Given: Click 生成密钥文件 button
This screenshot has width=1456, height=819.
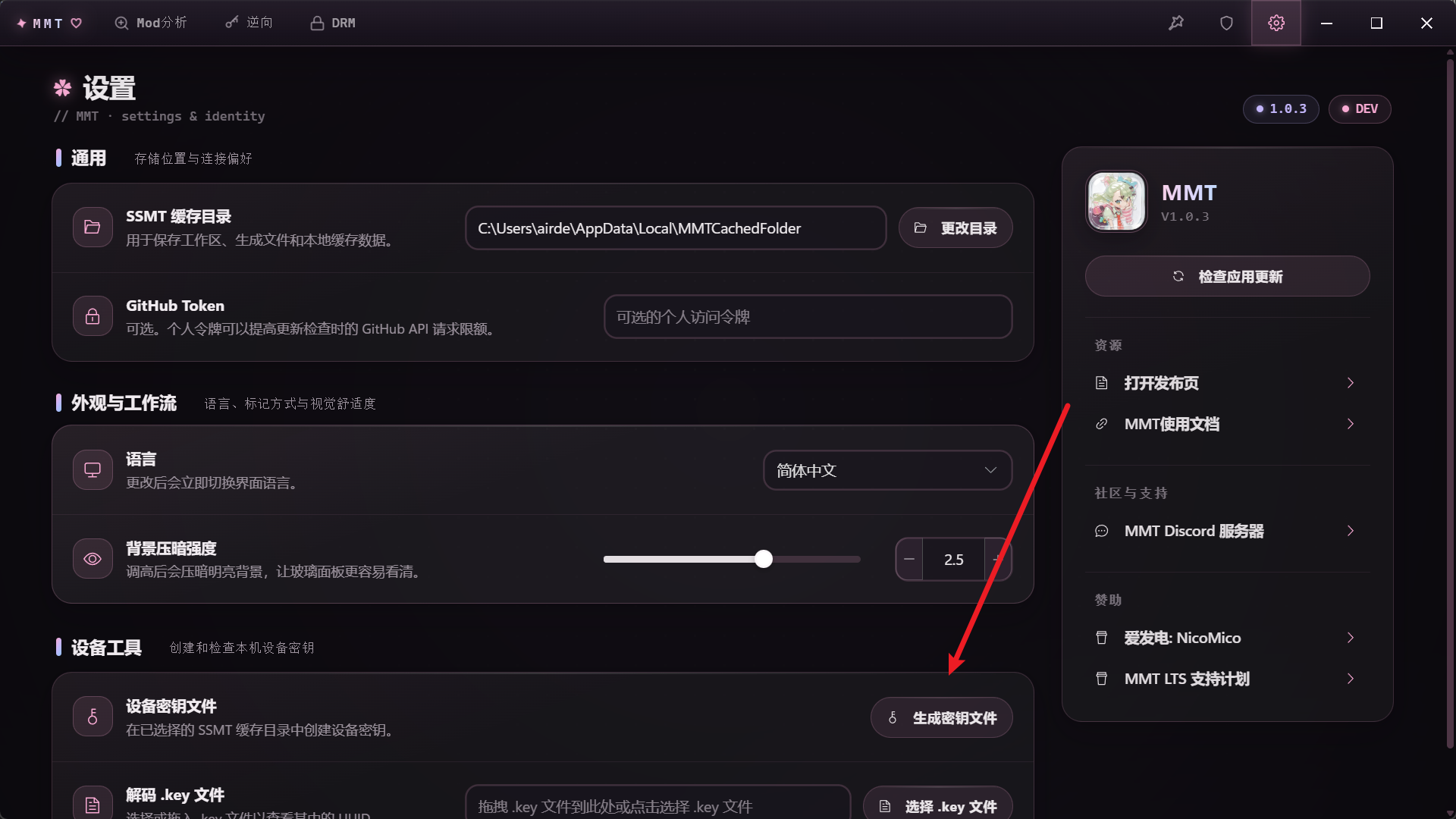Looking at the screenshot, I should point(941,717).
